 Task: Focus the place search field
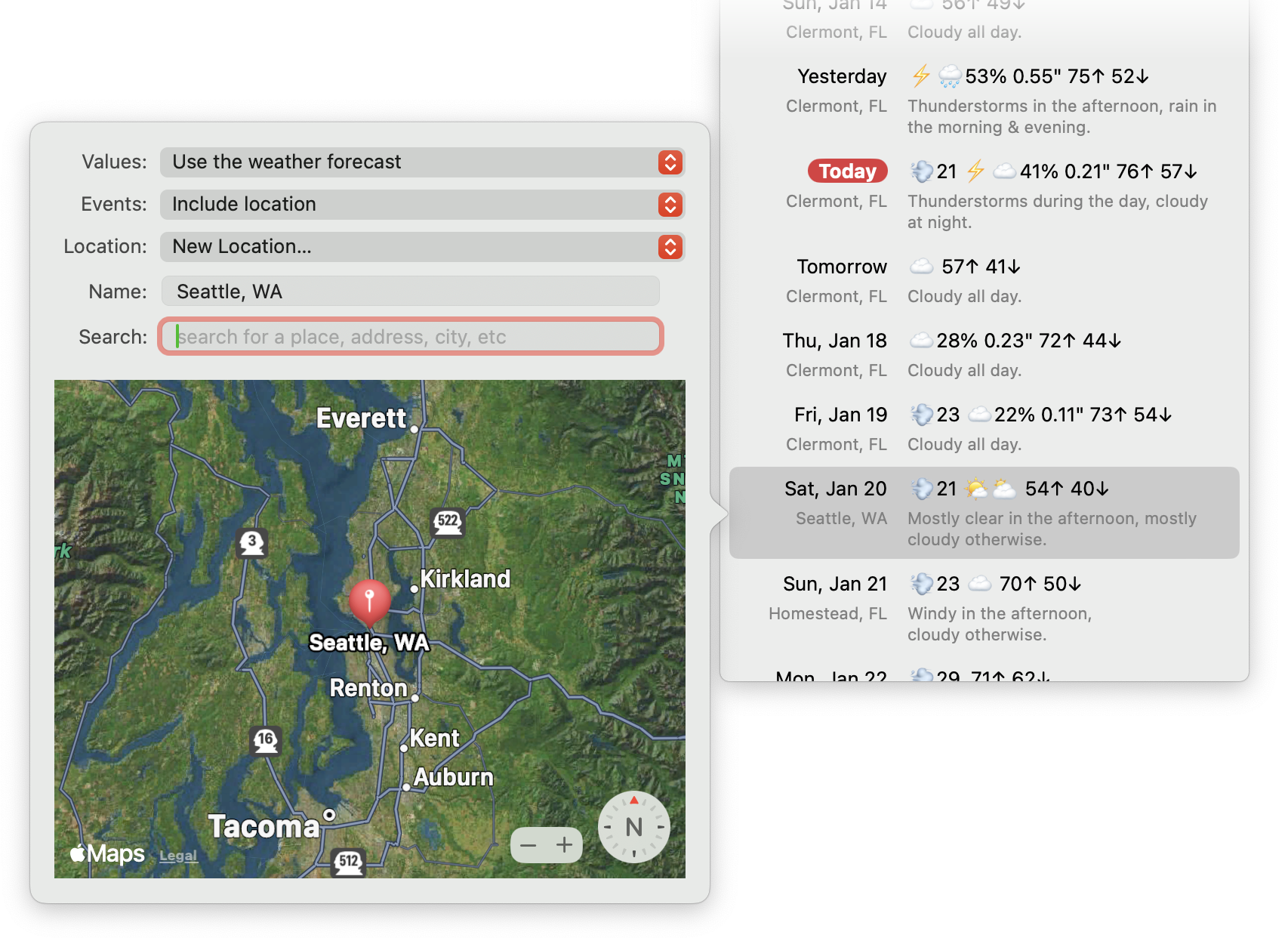click(x=410, y=337)
